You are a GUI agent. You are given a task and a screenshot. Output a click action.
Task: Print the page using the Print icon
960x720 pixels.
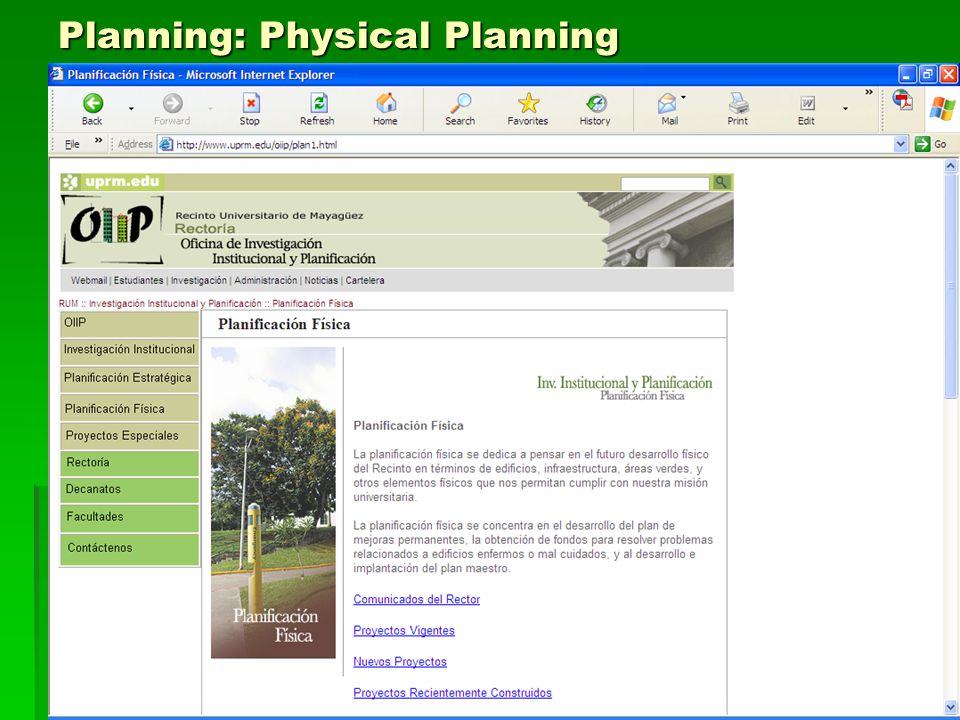[738, 103]
